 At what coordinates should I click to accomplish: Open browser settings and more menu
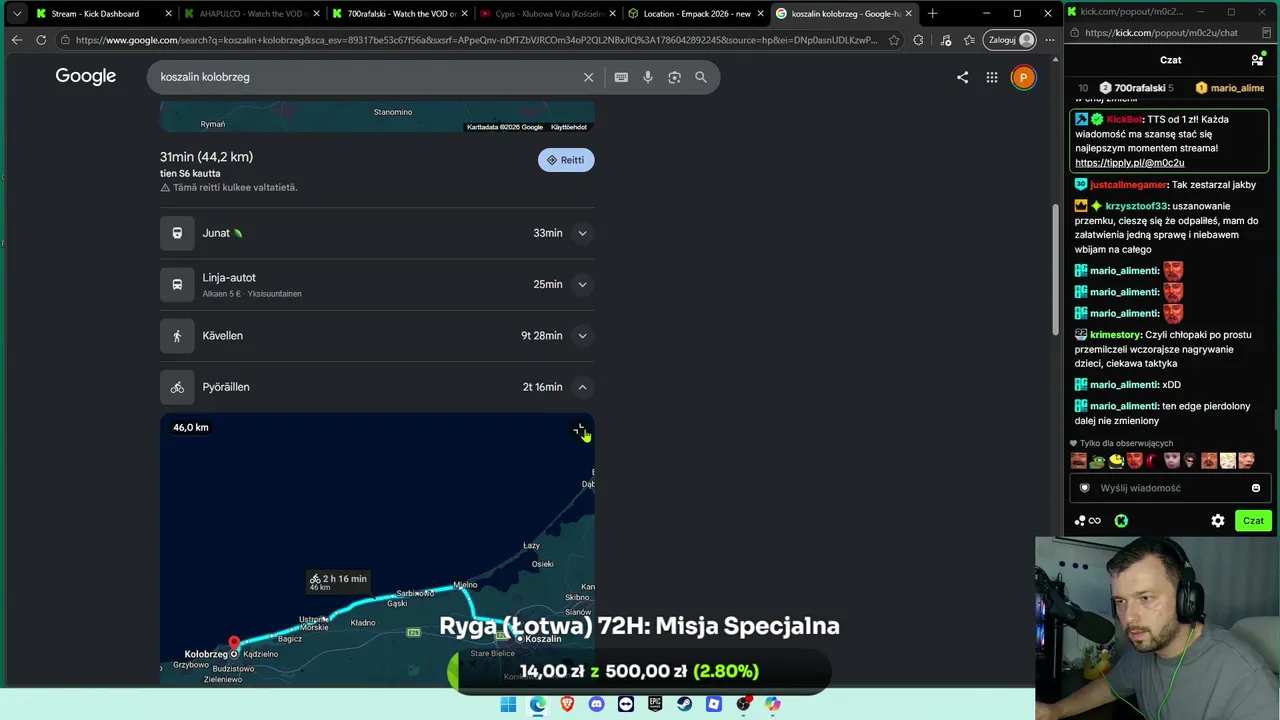pos(1048,40)
